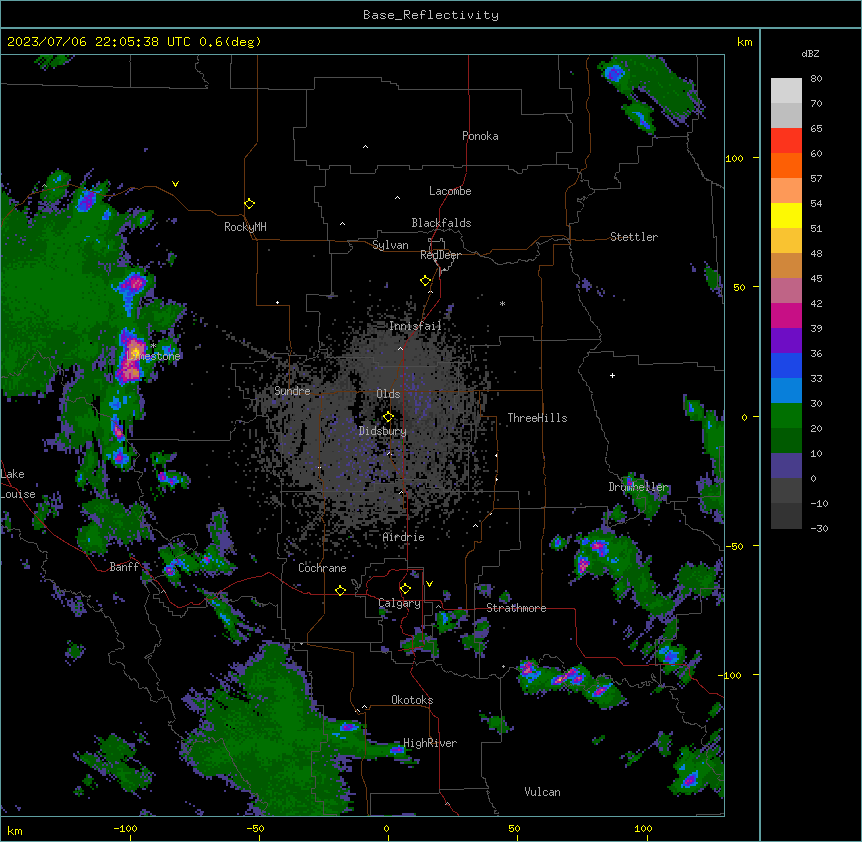Pick the magenta 42-39 dBZ legend swatch
Viewport: 862px width, 842px height.
786,315
